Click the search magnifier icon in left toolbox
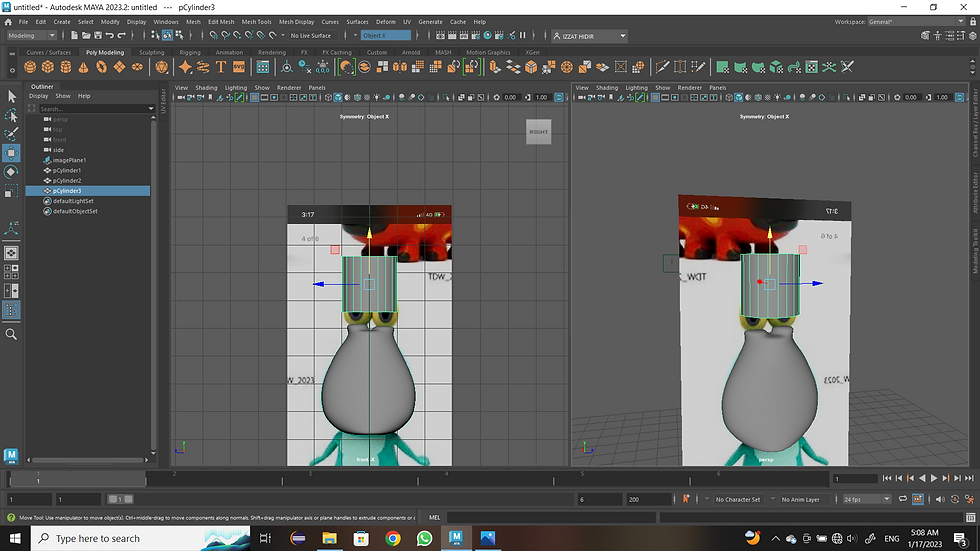Screen dimensions: 980x551 (11, 335)
